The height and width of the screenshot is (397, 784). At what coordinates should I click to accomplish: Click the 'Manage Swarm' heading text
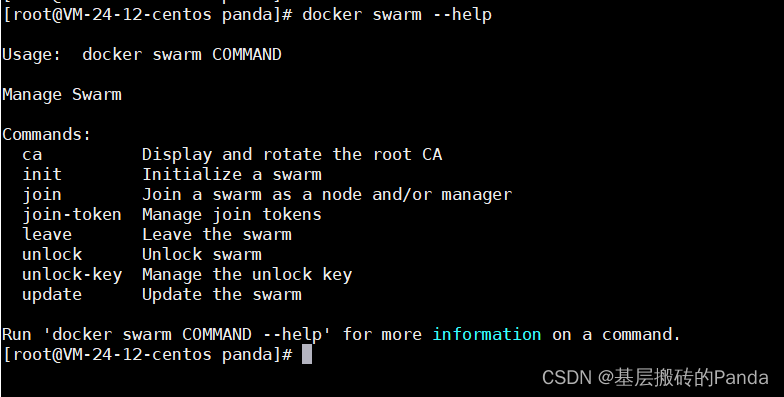pos(62,95)
